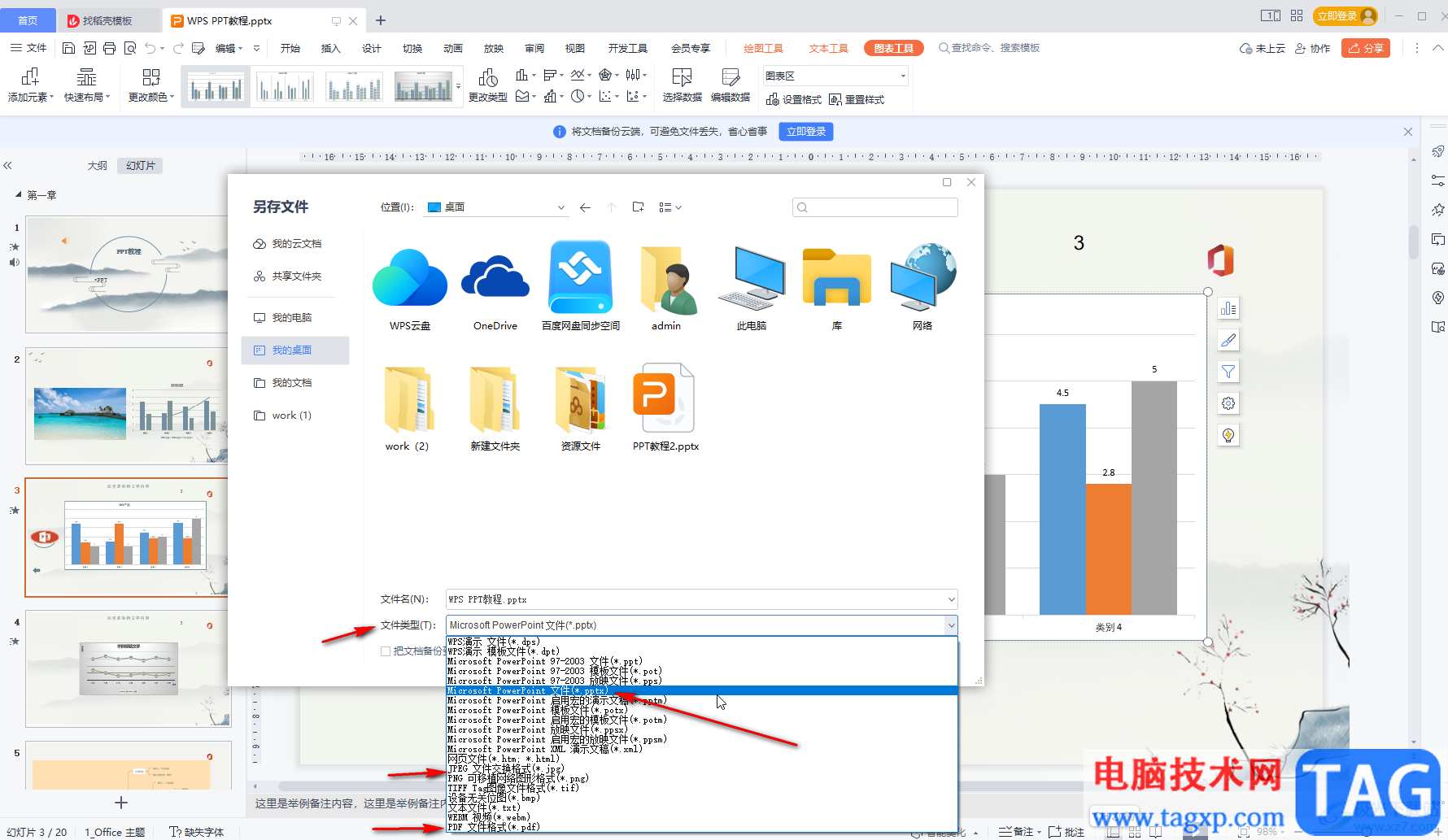Click the 协作 collaborate button
This screenshot has width=1448, height=840.
point(1312,48)
